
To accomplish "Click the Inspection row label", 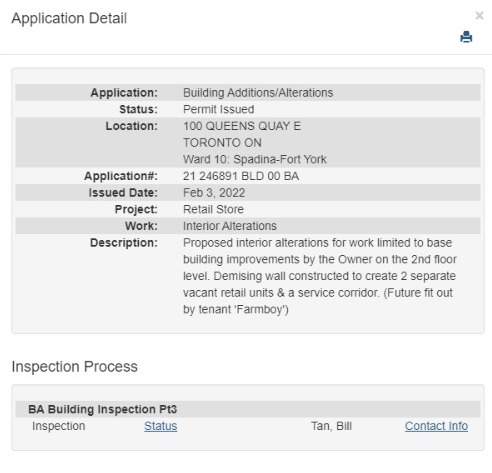I will click(x=59, y=426).
